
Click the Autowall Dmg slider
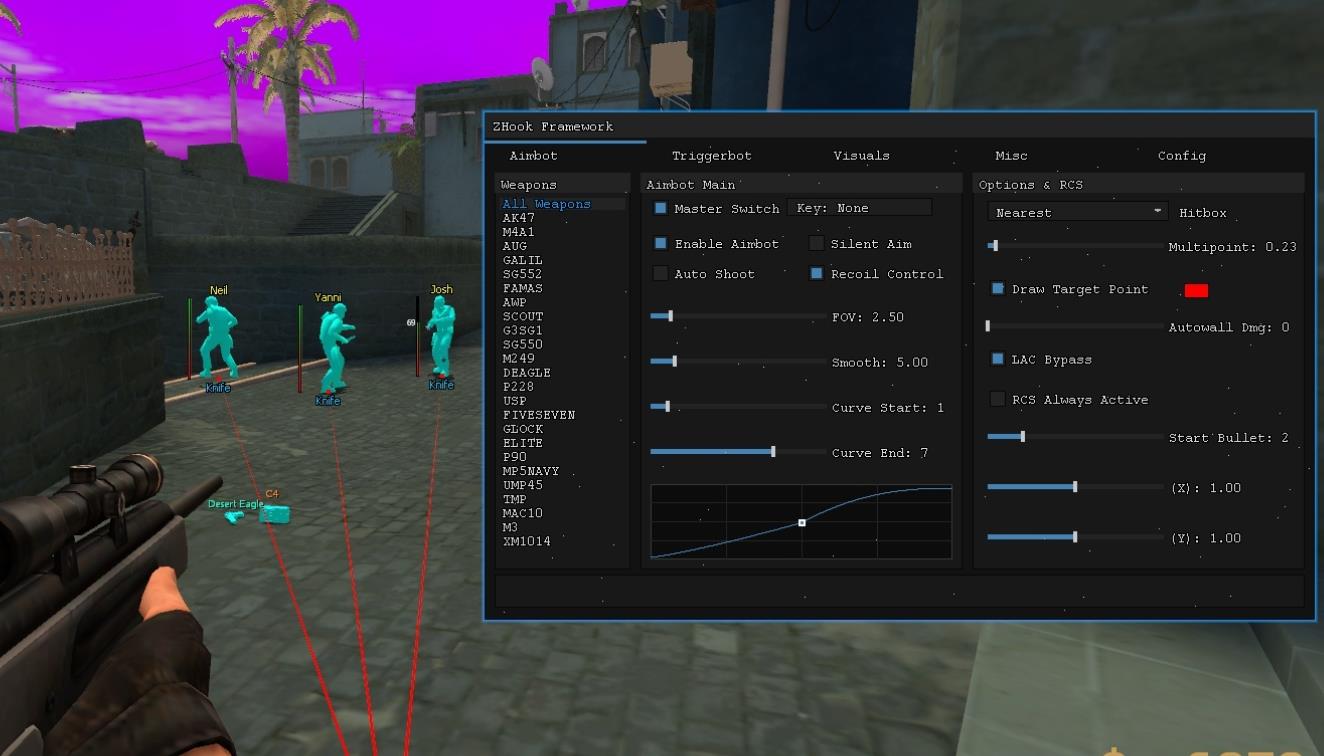1076,326
